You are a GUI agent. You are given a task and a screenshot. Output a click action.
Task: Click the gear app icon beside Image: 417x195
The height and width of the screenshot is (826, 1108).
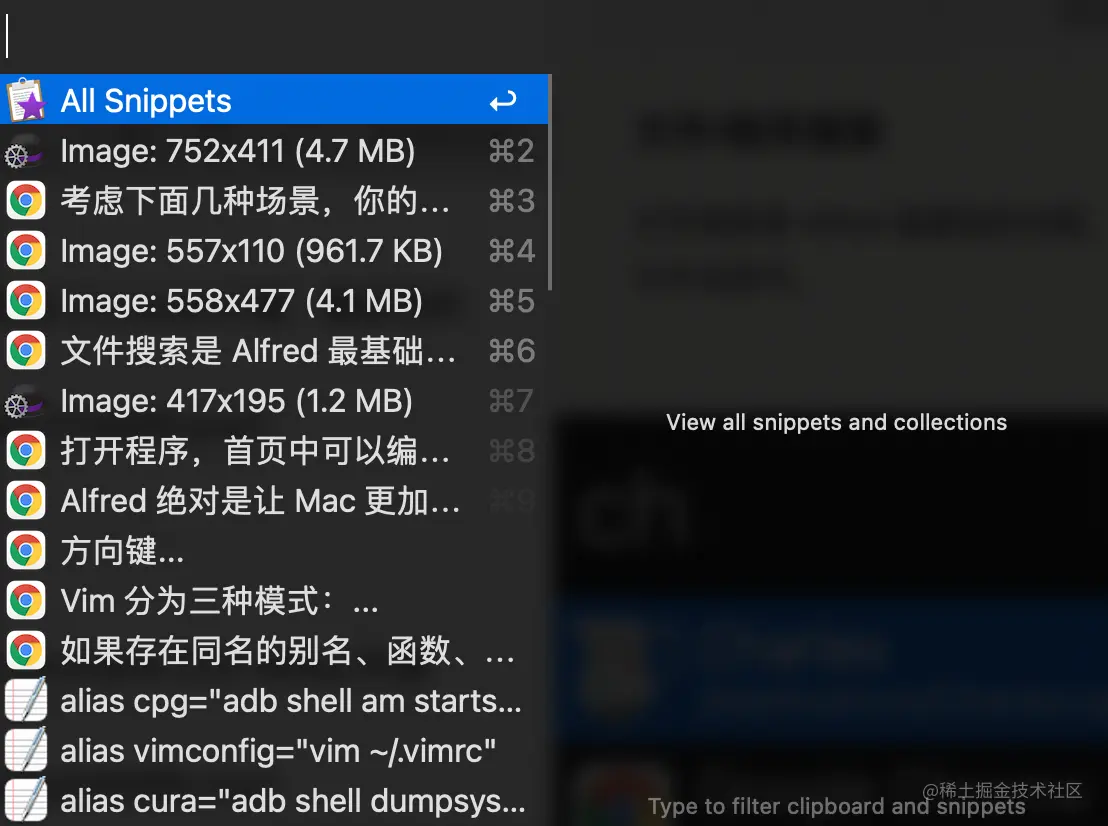[x=24, y=401]
